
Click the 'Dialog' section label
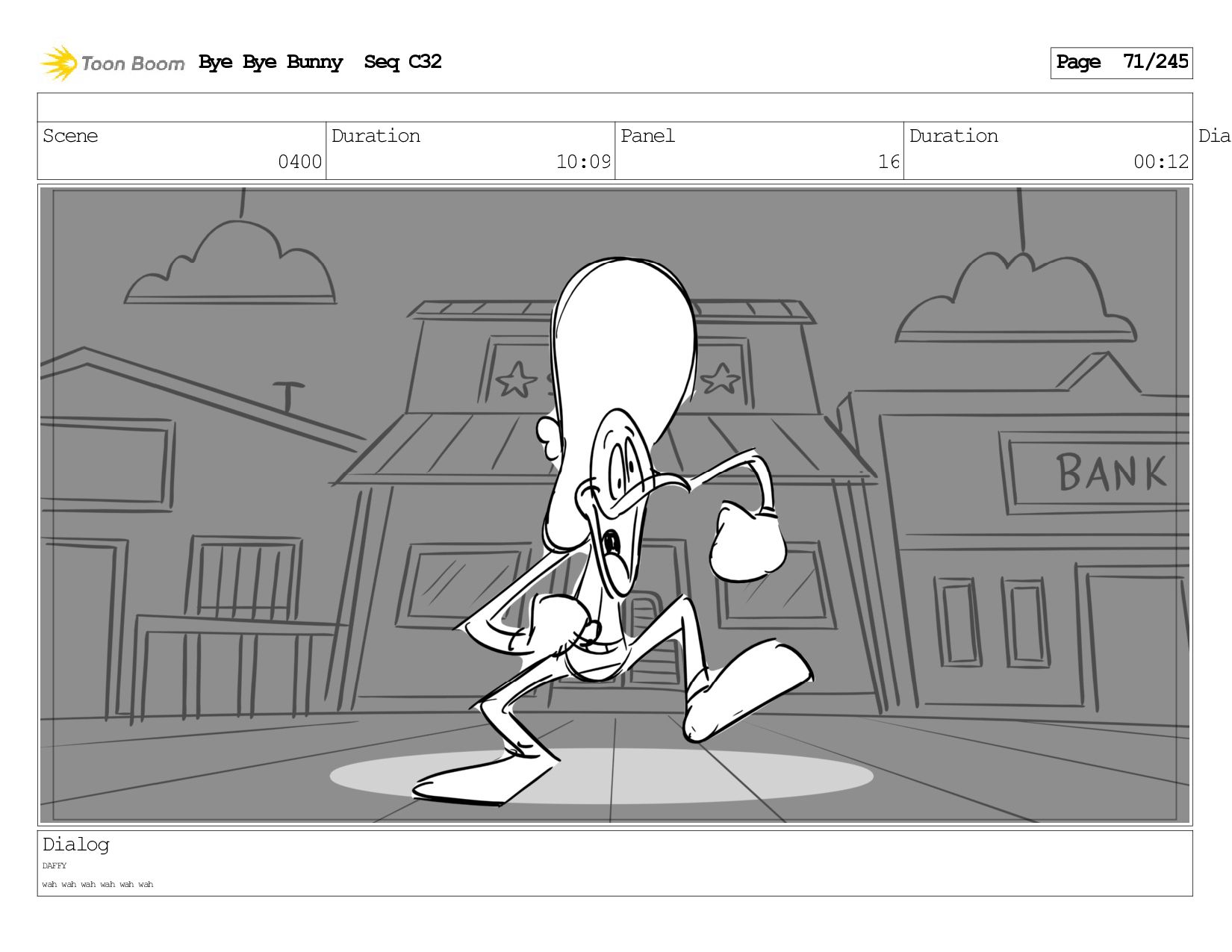[x=76, y=844]
